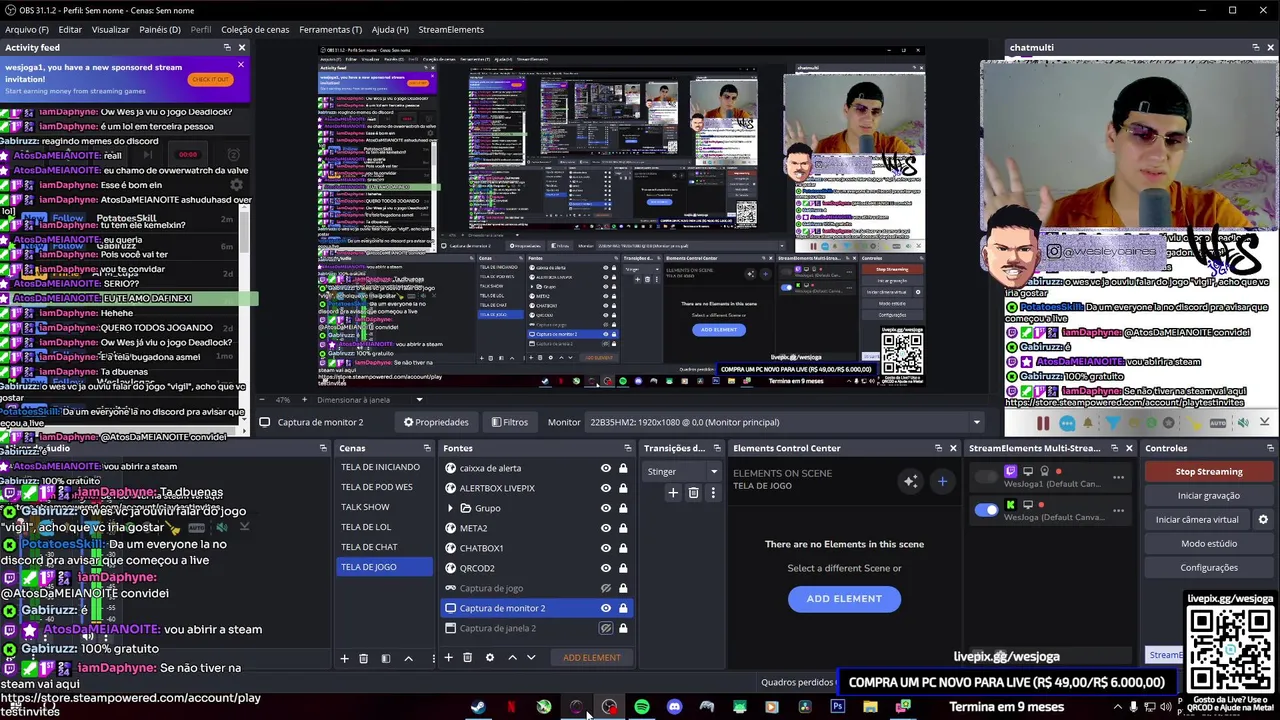The width and height of the screenshot is (1280, 720).
Task: Click Stop Streaming button
Action: pos(1209,471)
